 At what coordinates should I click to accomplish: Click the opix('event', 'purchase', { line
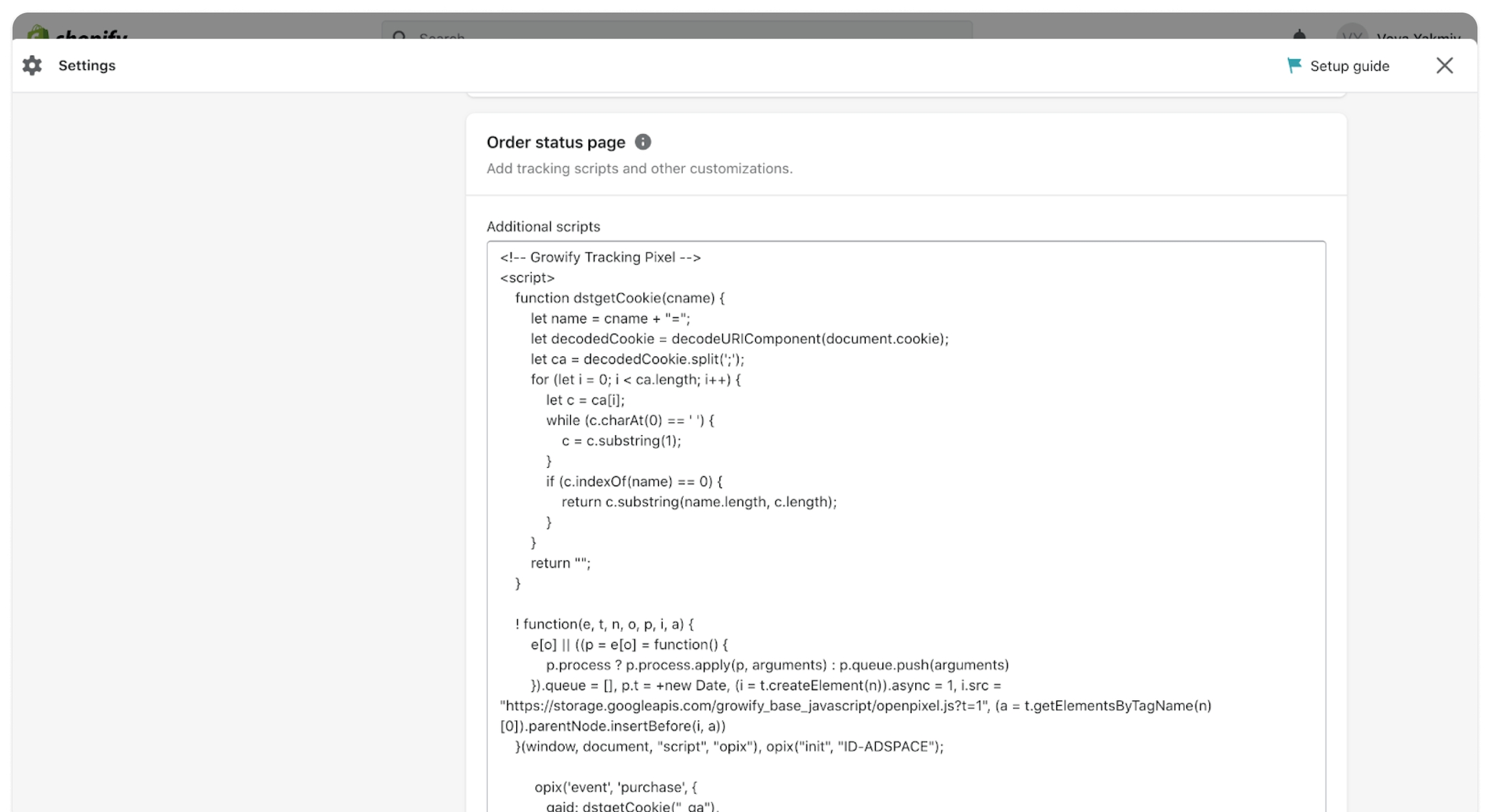pos(615,787)
